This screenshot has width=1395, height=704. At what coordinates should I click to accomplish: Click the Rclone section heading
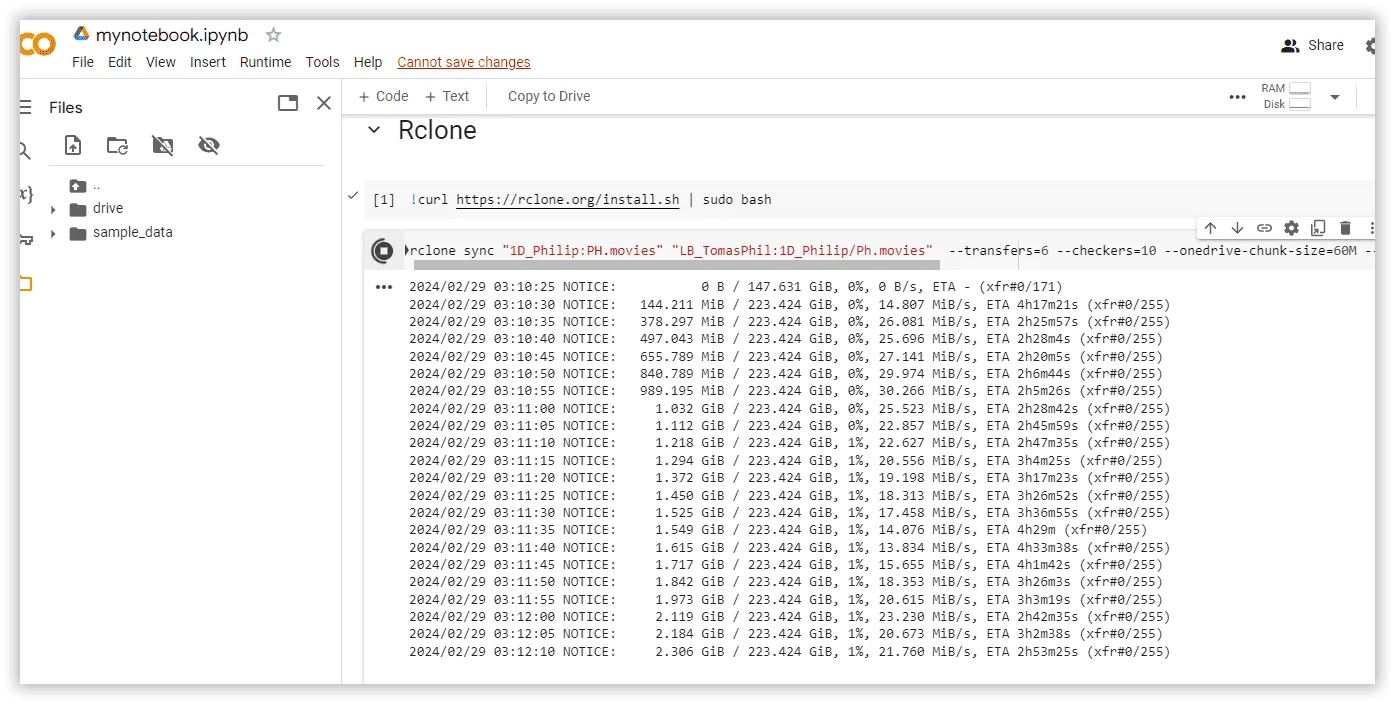coord(437,130)
